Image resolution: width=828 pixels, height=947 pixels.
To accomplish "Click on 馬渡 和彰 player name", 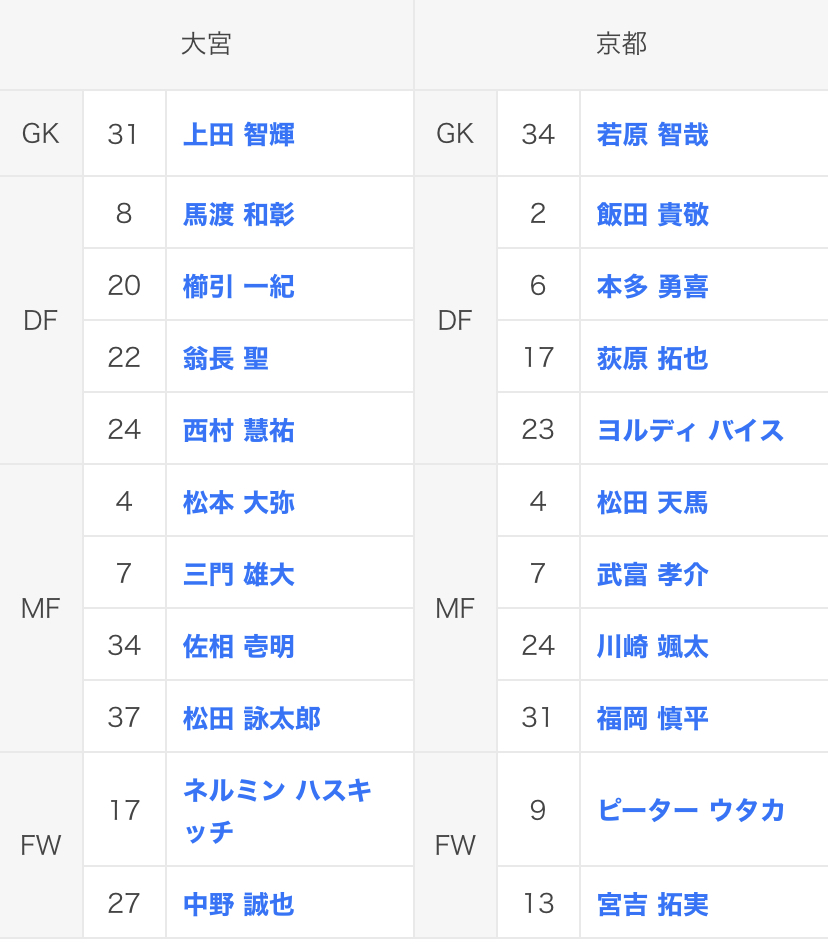I will click(x=238, y=214).
